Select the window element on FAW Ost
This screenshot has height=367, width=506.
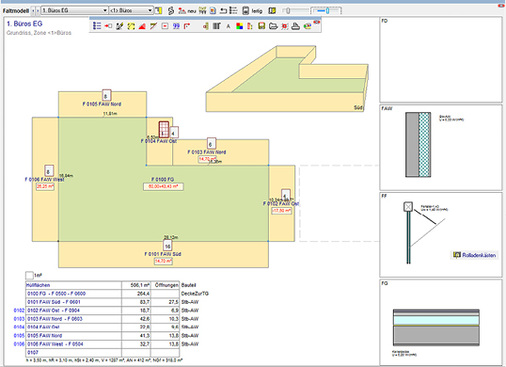tap(164, 129)
